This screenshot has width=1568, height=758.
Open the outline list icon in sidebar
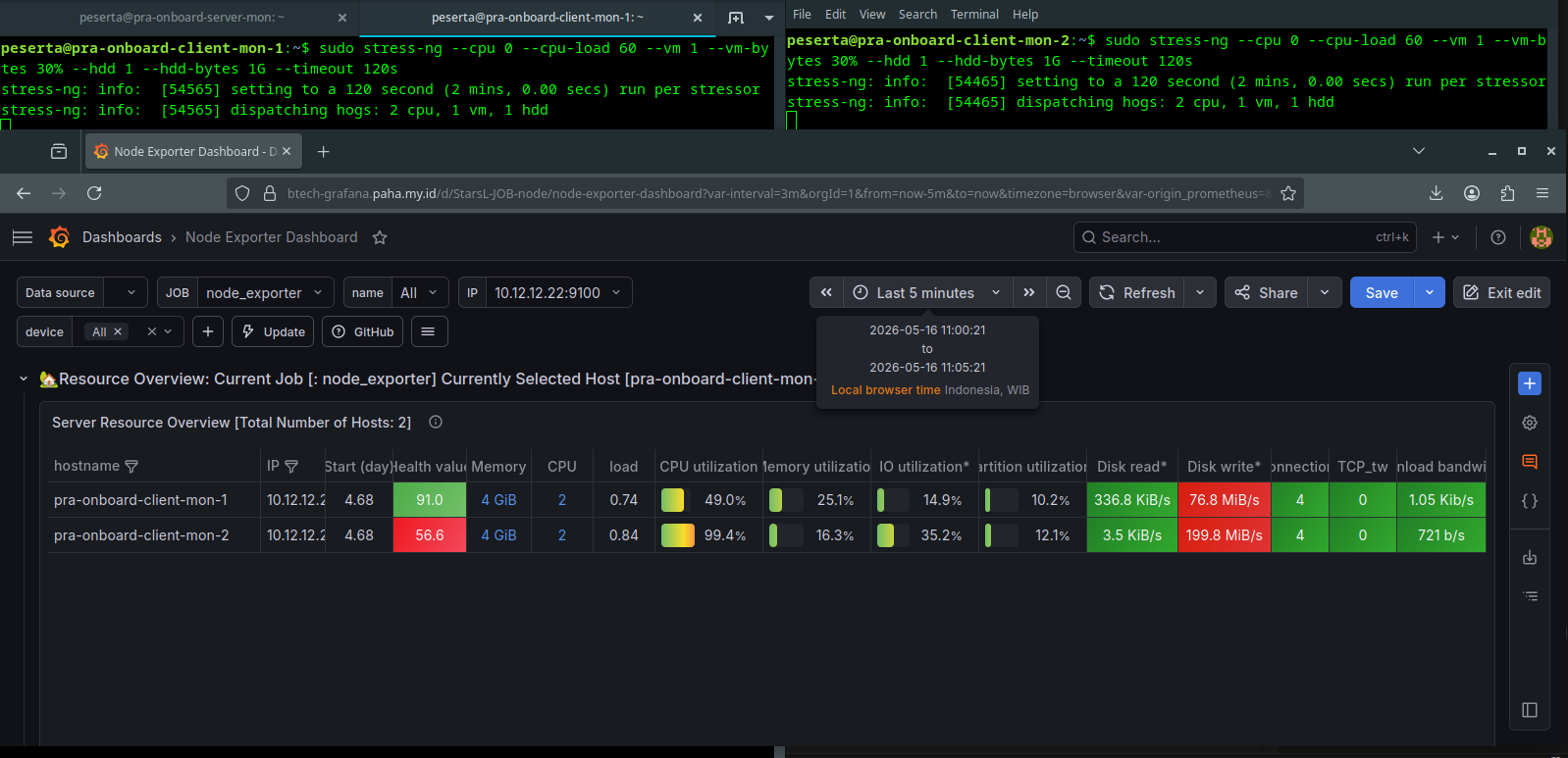click(1529, 596)
